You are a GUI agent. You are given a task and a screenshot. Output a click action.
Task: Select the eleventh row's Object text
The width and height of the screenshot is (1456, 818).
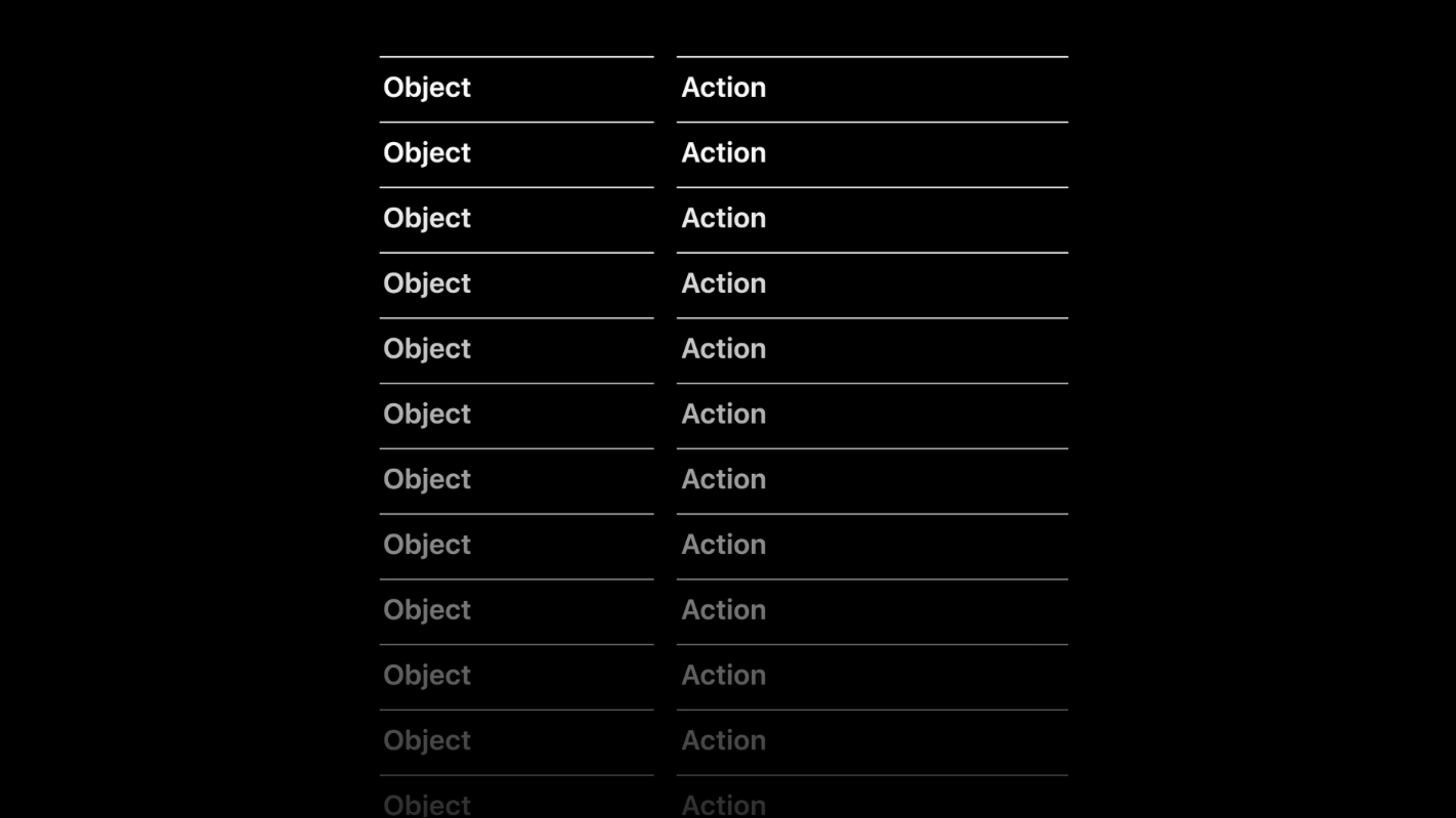pyautogui.click(x=427, y=740)
